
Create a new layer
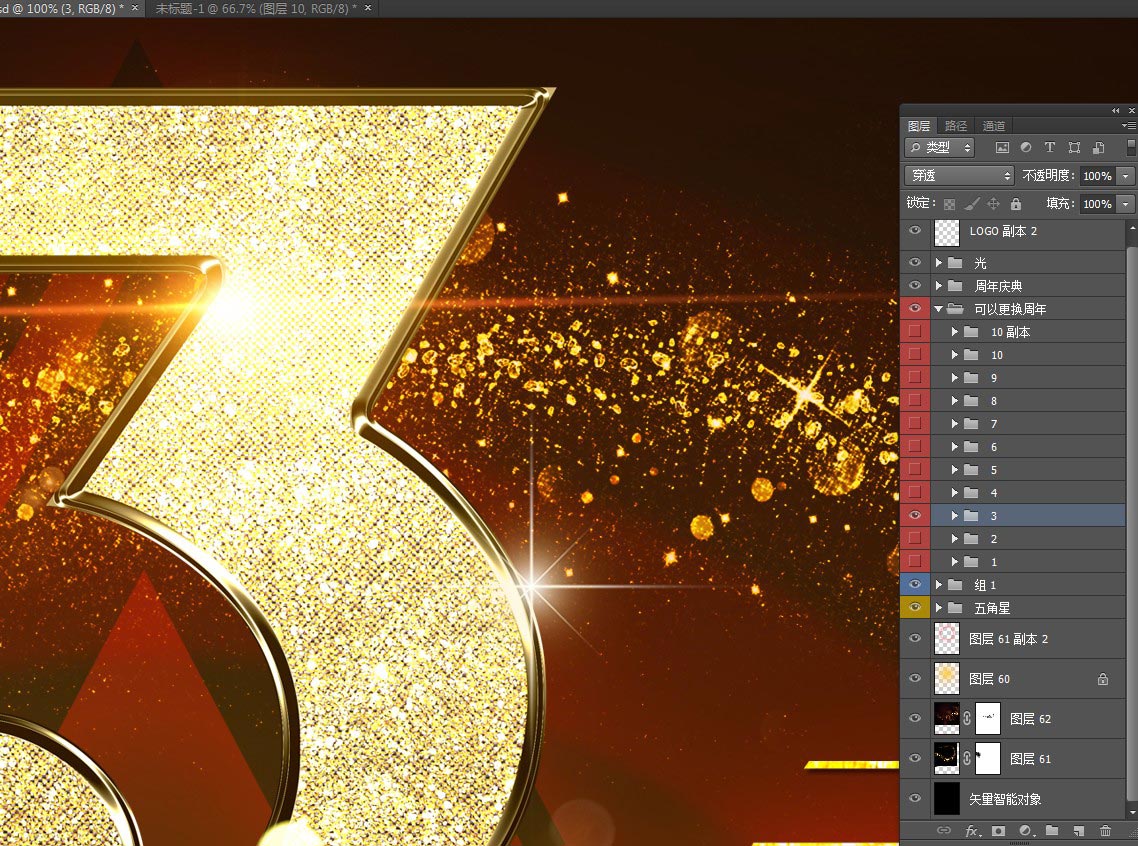pyautogui.click(x=1078, y=830)
